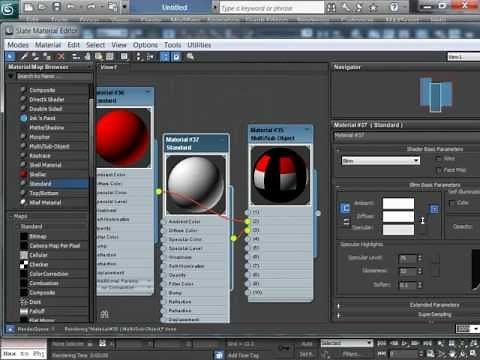Open the Modes menu
Image resolution: width=480 pixels, height=360 pixels.
[x=18, y=45]
